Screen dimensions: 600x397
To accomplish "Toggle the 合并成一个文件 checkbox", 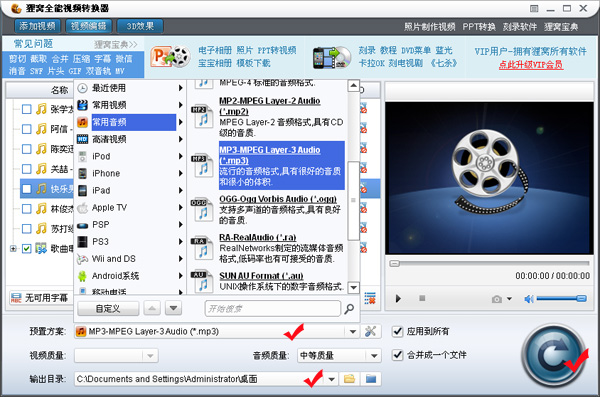I will (398, 355).
